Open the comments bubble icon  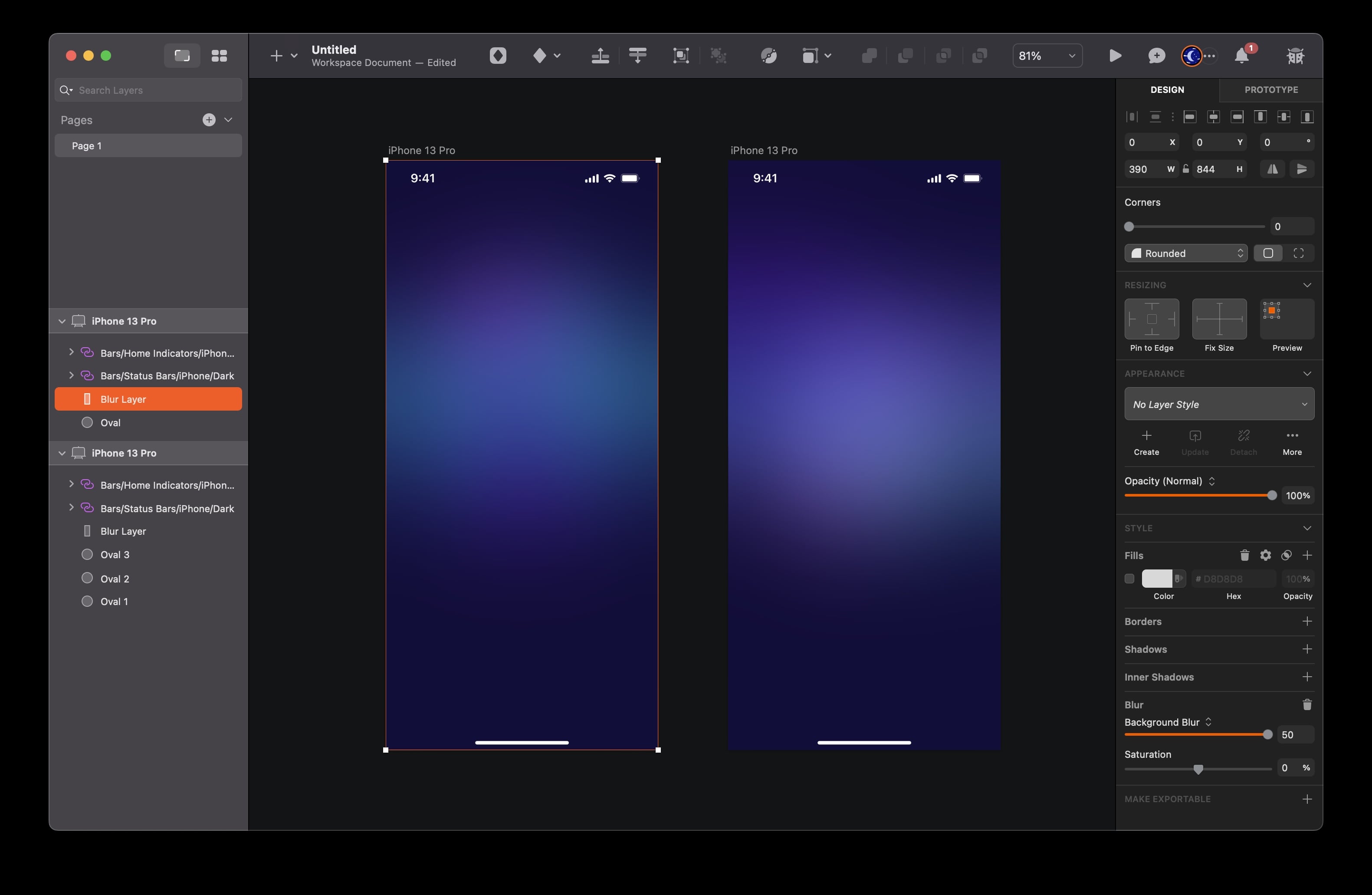tap(1156, 56)
